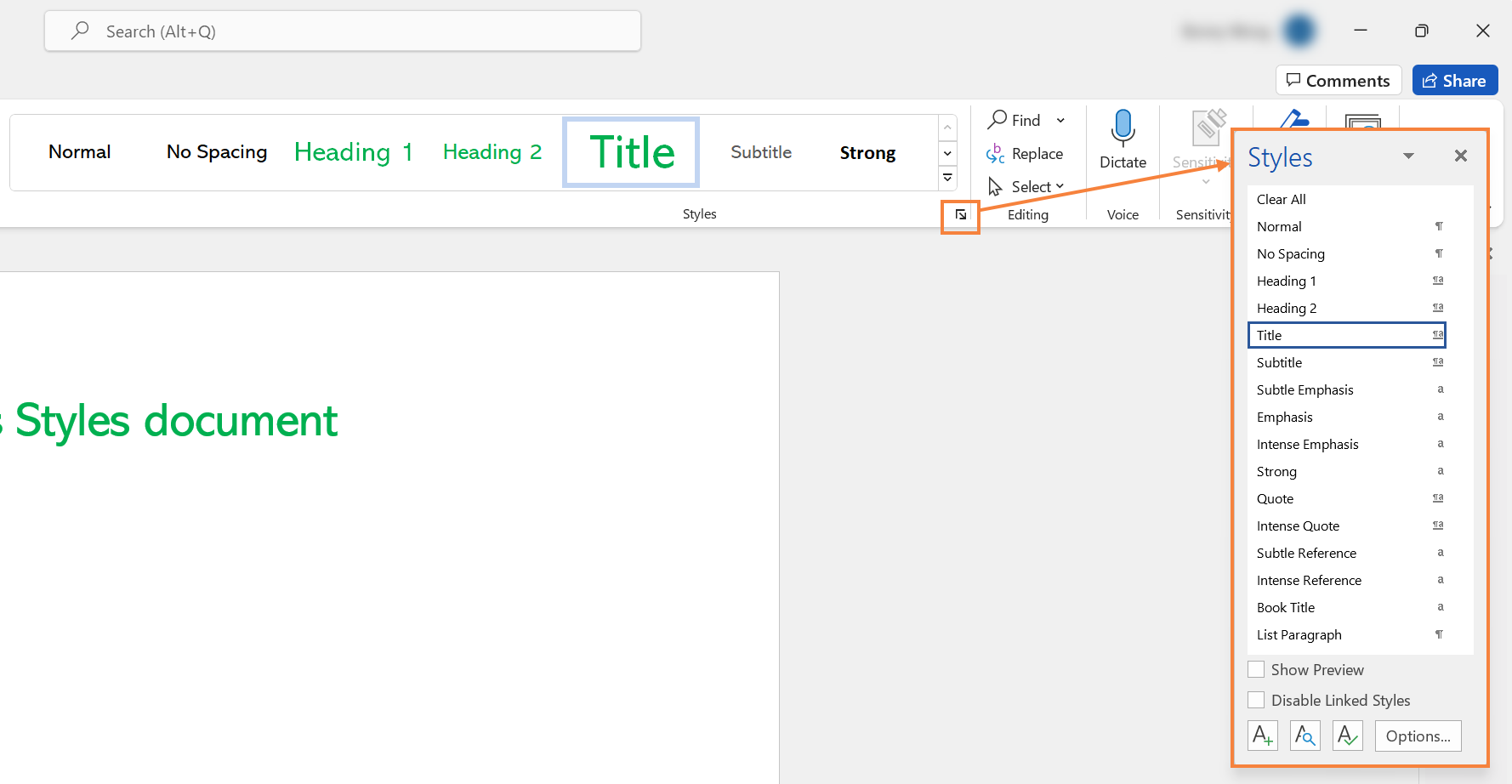1512x784 pixels.
Task: Choose Intense Quote style
Action: (1347, 526)
